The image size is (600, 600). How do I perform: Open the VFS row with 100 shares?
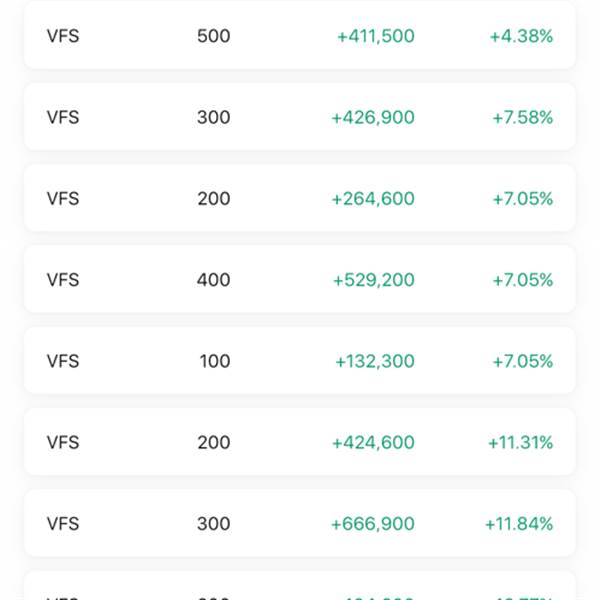(x=300, y=361)
